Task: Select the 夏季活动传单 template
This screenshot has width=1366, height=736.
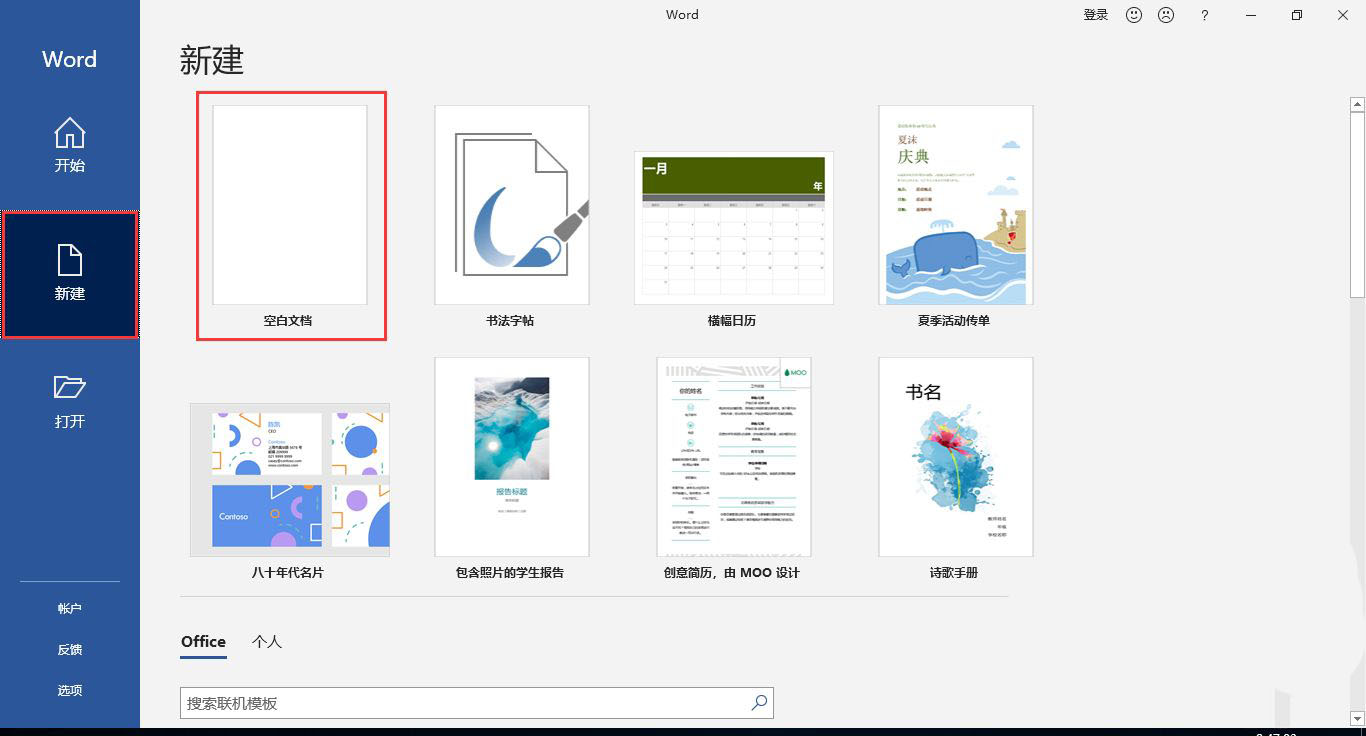Action: click(x=955, y=204)
